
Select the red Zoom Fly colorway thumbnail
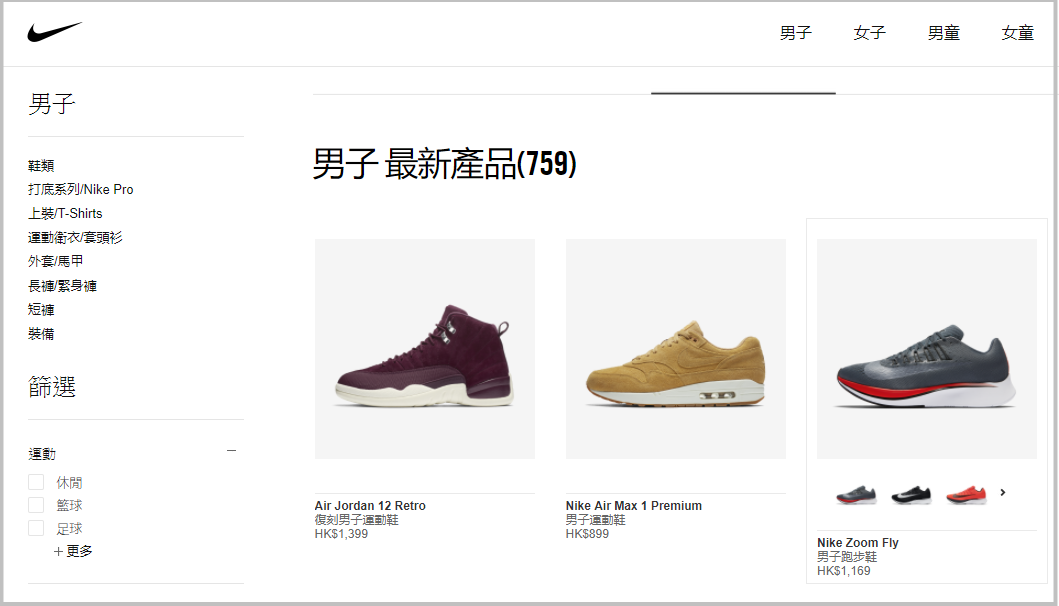tap(966, 494)
